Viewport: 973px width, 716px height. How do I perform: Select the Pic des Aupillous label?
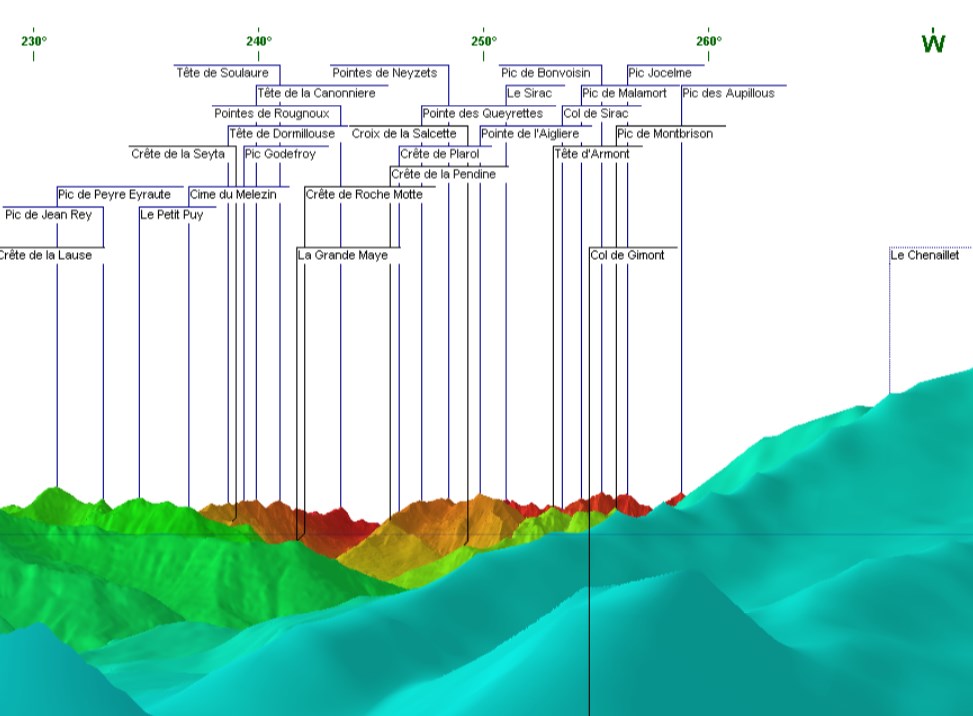point(729,94)
